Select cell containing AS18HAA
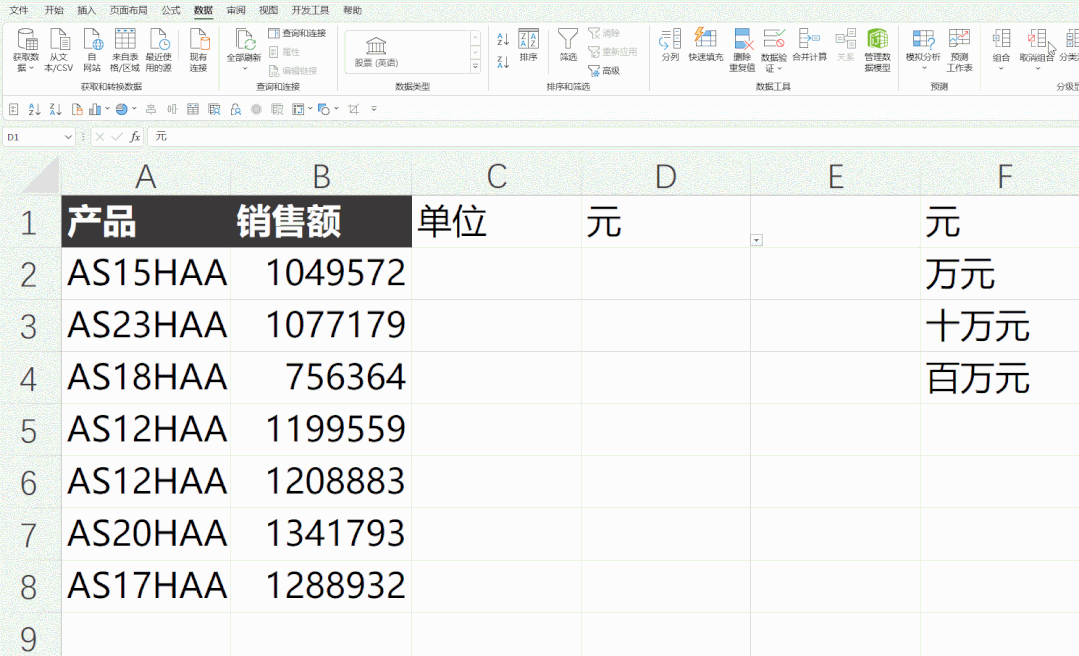 pyautogui.click(x=146, y=377)
